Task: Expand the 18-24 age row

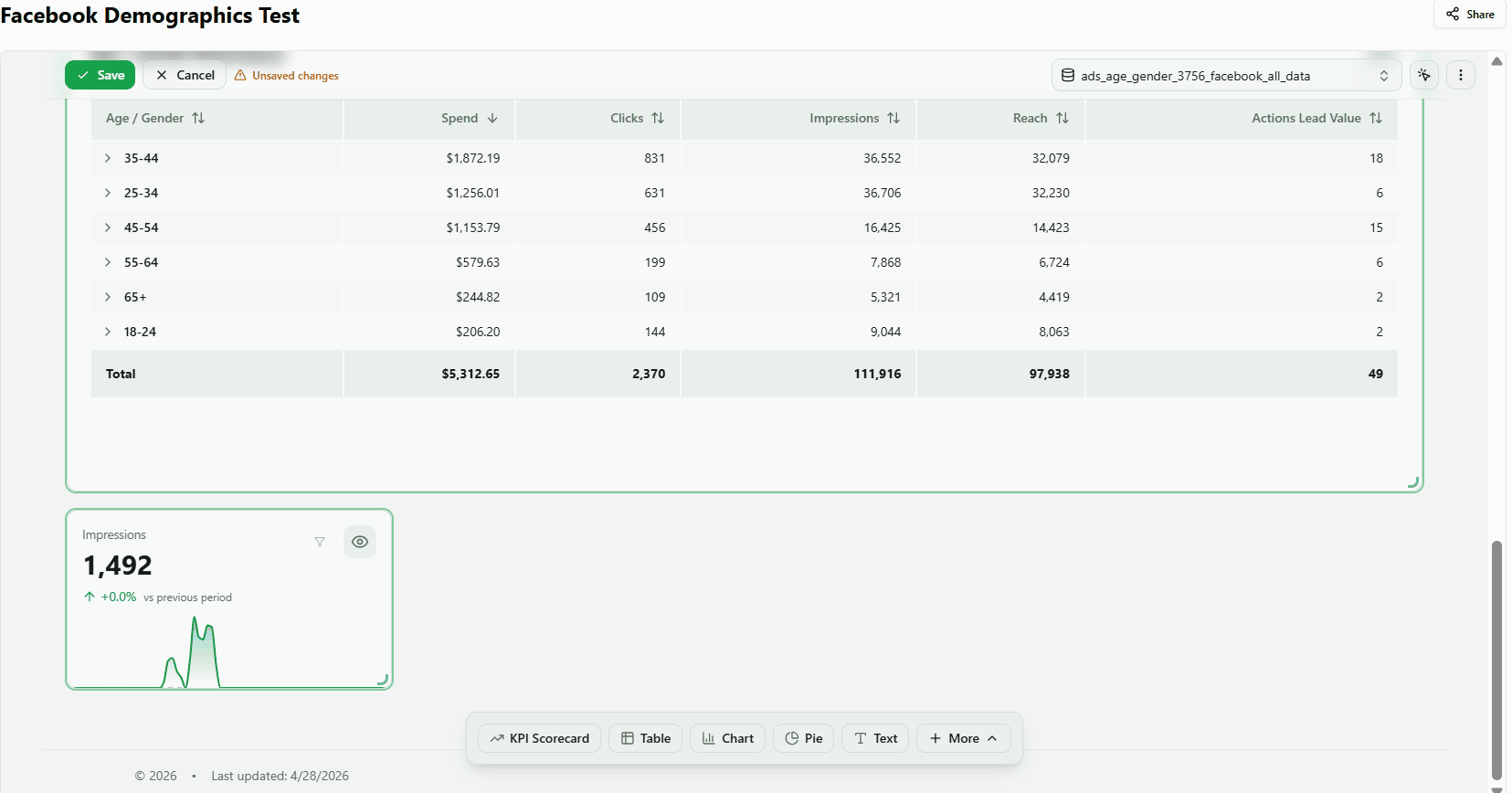Action: 108,332
